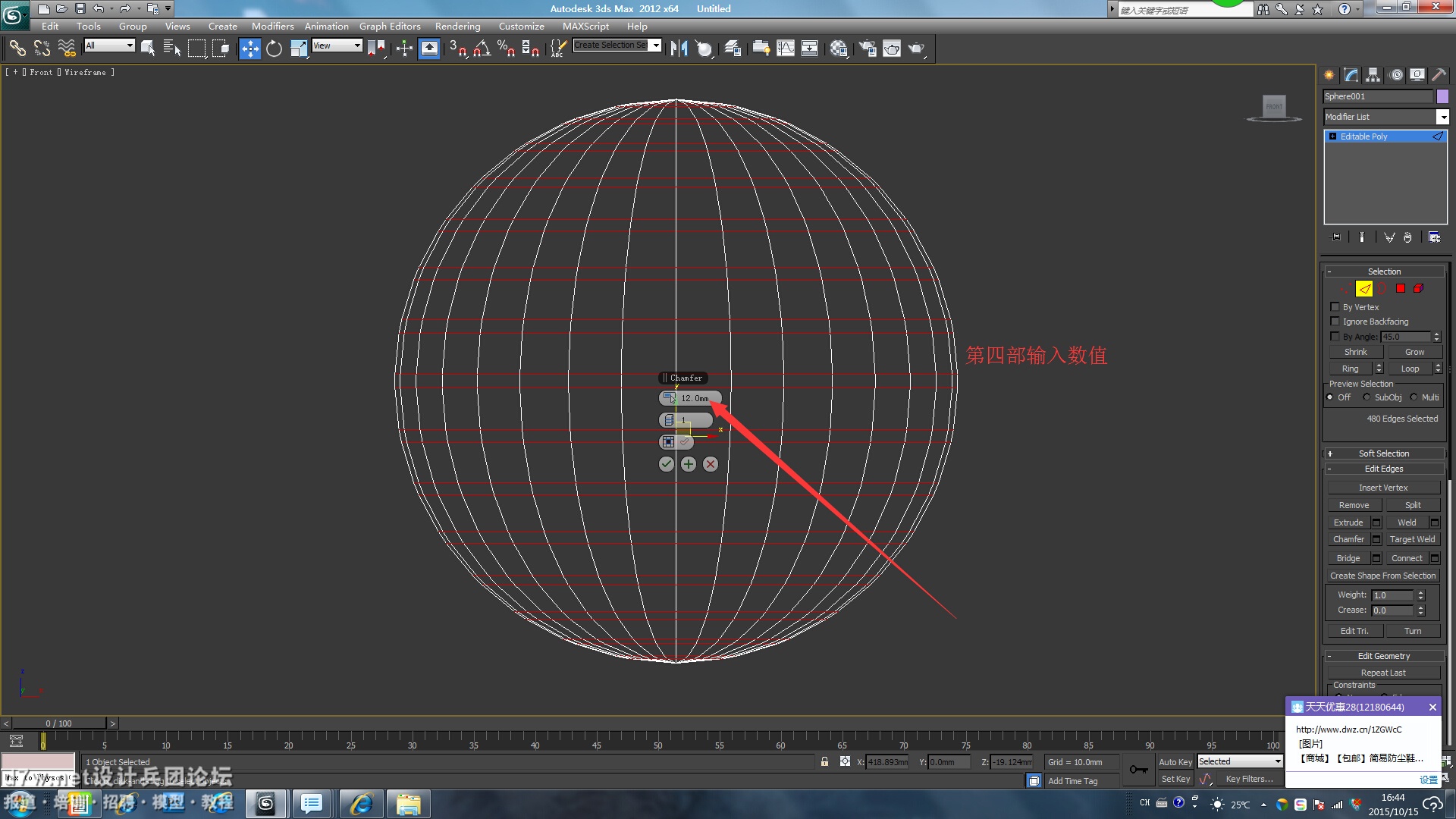Click the time slider 0 / 100 handle

[x=59, y=723]
